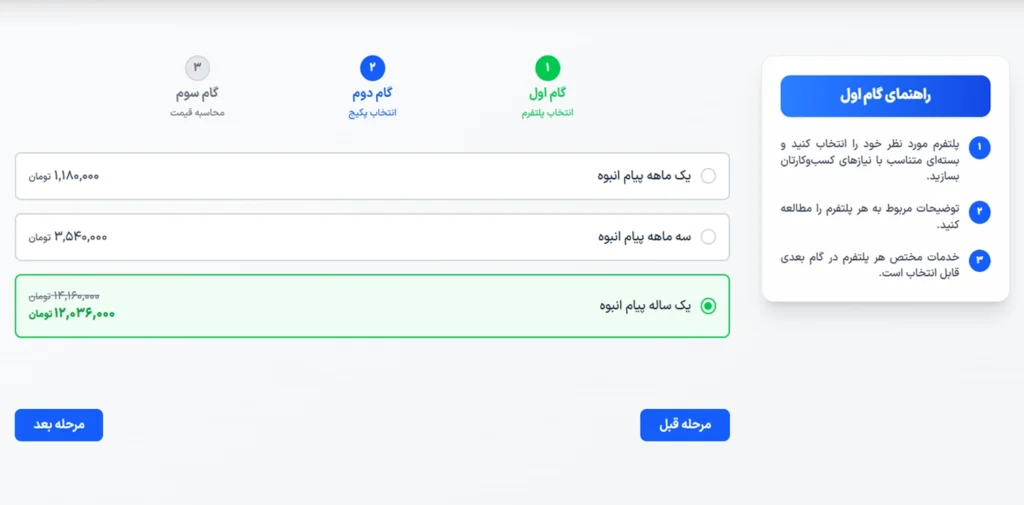Click the 1,180,000 تومان price
The image size is (1024, 505).
[64, 176]
